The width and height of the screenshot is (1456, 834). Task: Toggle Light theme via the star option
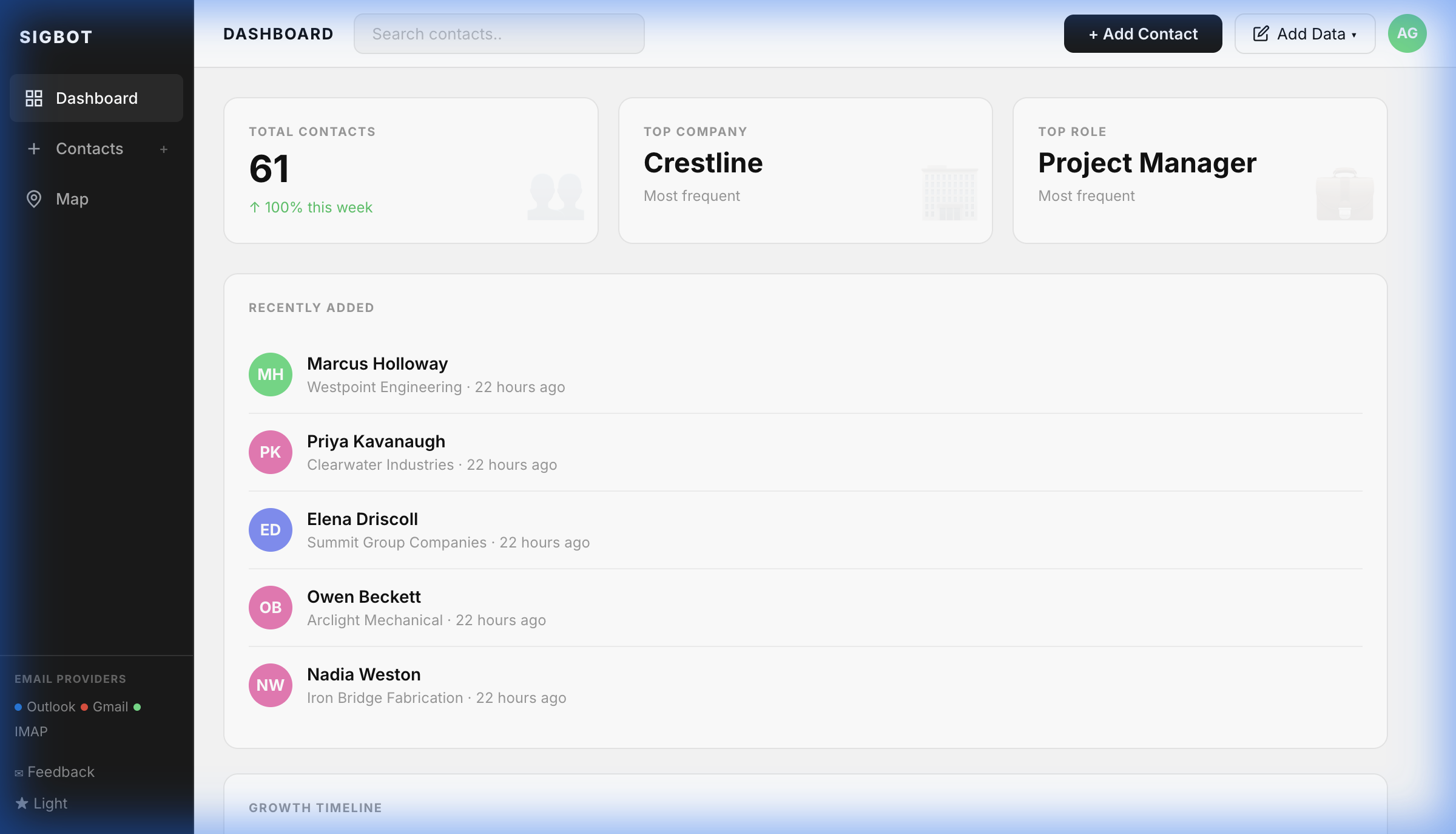(22, 802)
